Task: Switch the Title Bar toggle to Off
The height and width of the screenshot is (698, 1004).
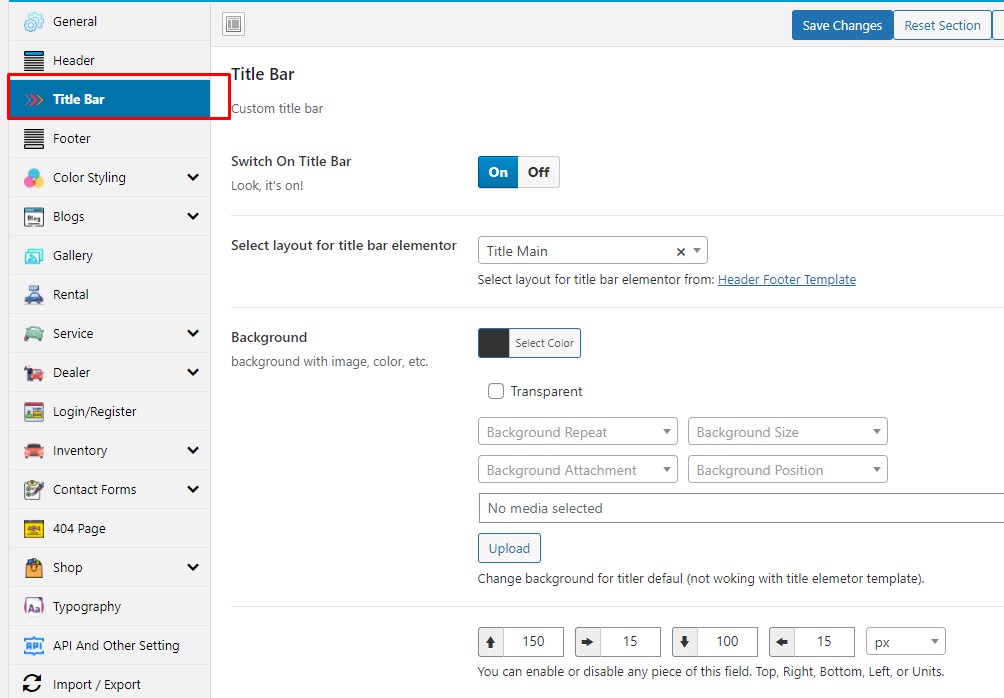Action: 539,172
